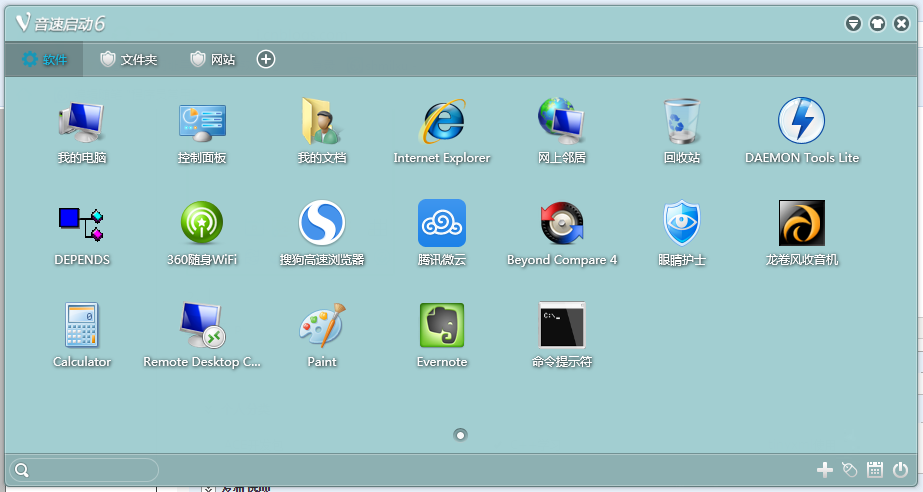Add a new tab with plus circle
The image size is (923, 492).
(266, 59)
